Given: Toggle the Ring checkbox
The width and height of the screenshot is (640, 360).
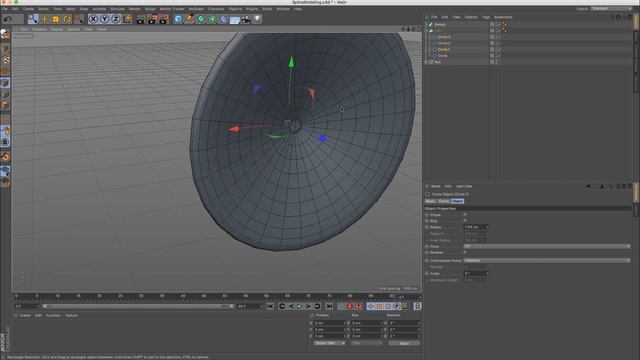Looking at the screenshot, I should click(465, 221).
